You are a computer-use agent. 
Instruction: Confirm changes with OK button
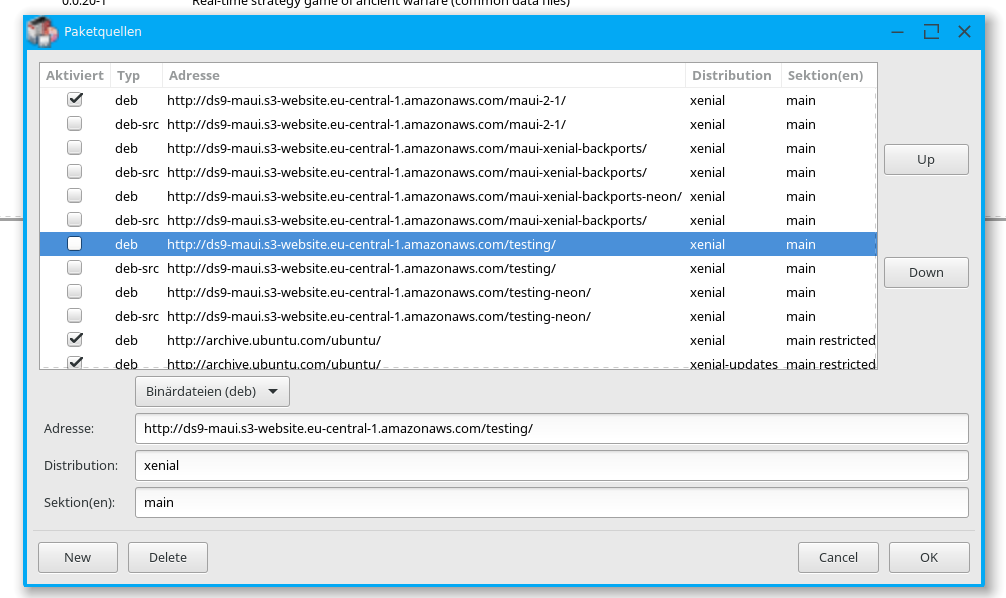tap(929, 557)
